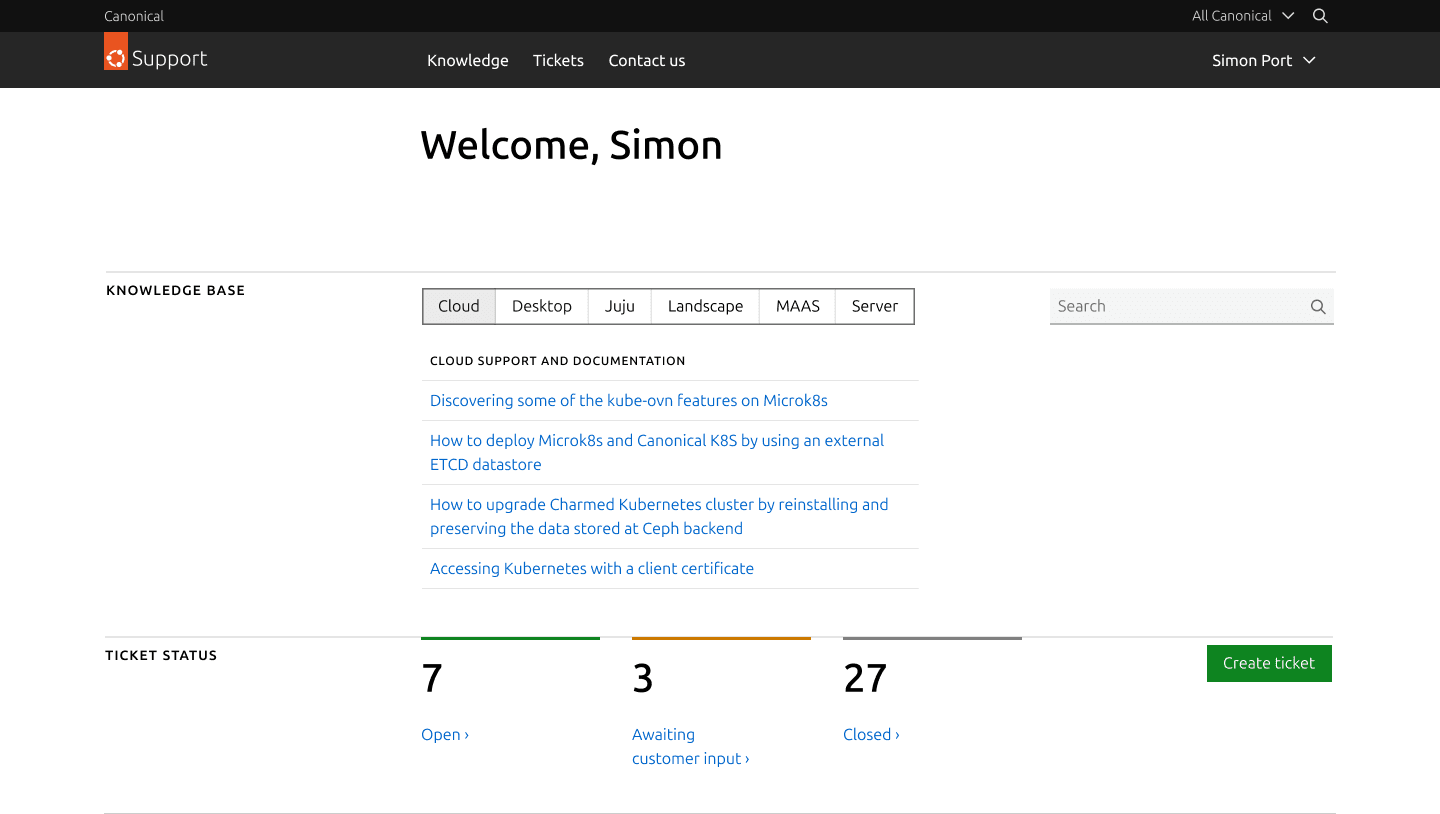Switch to the Desktop tab
This screenshot has height=814, width=1440.
(542, 306)
